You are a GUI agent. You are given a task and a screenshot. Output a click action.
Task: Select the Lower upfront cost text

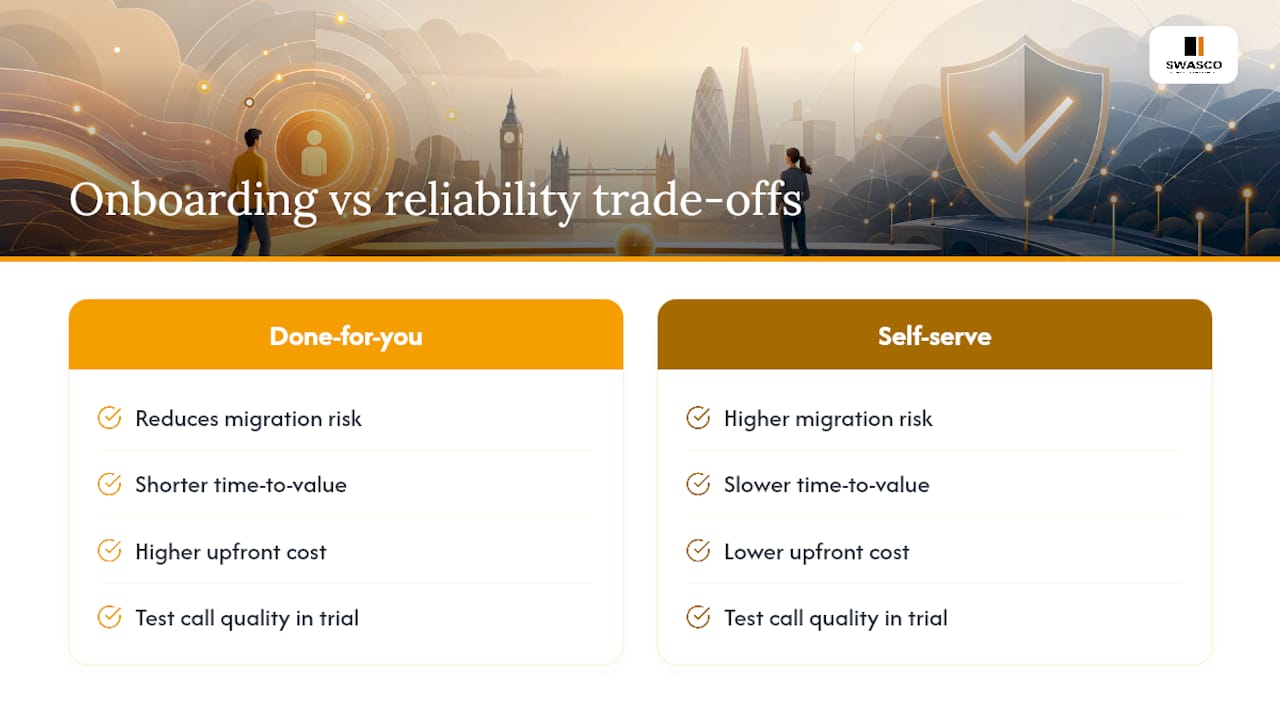[816, 552]
